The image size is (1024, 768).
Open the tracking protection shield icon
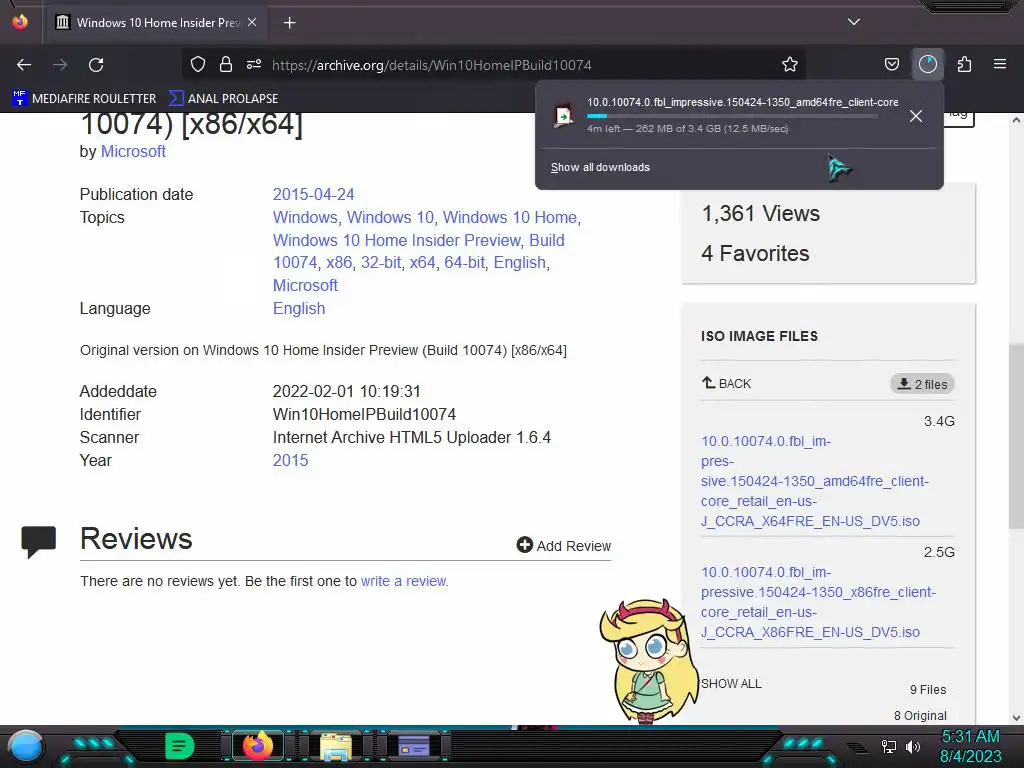198,64
